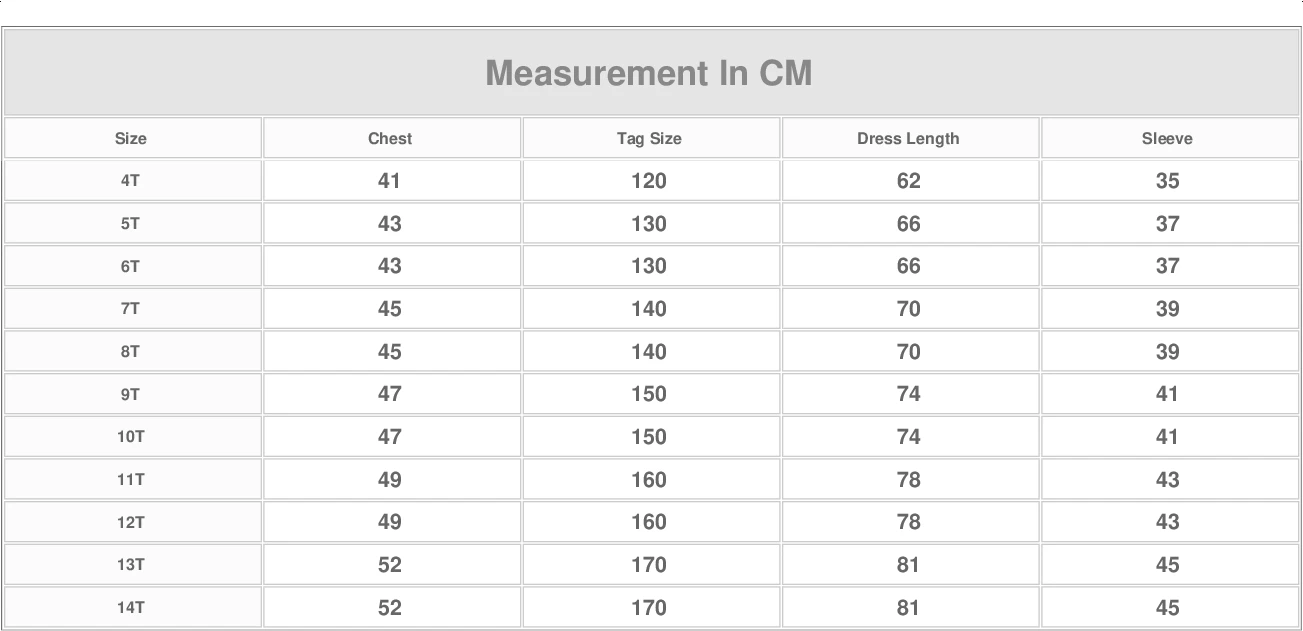
Task: Select the 9T size row label
Action: click(x=131, y=394)
